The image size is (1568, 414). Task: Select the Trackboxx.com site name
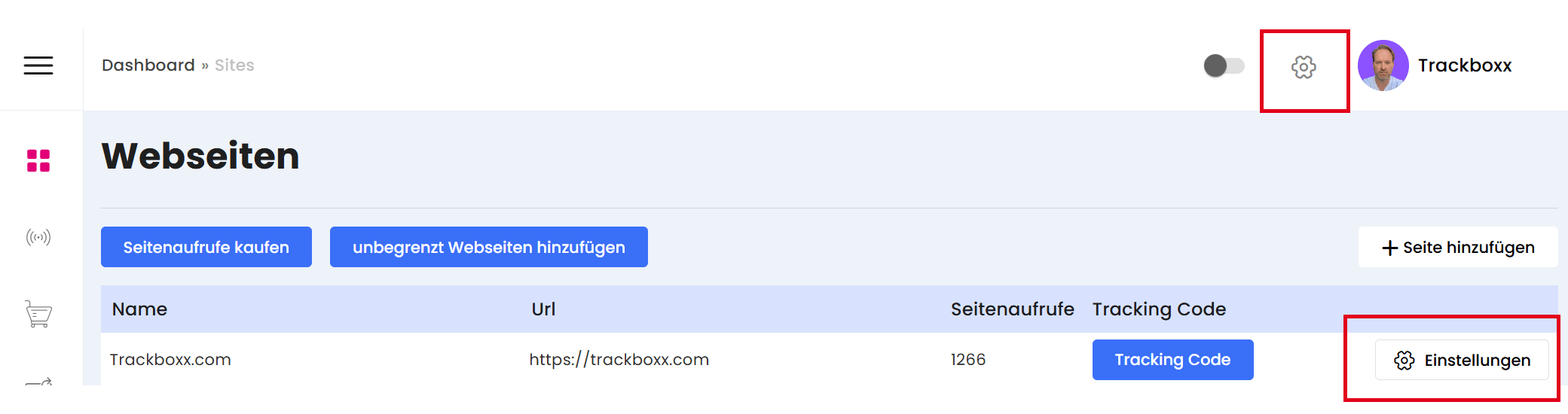(x=170, y=360)
